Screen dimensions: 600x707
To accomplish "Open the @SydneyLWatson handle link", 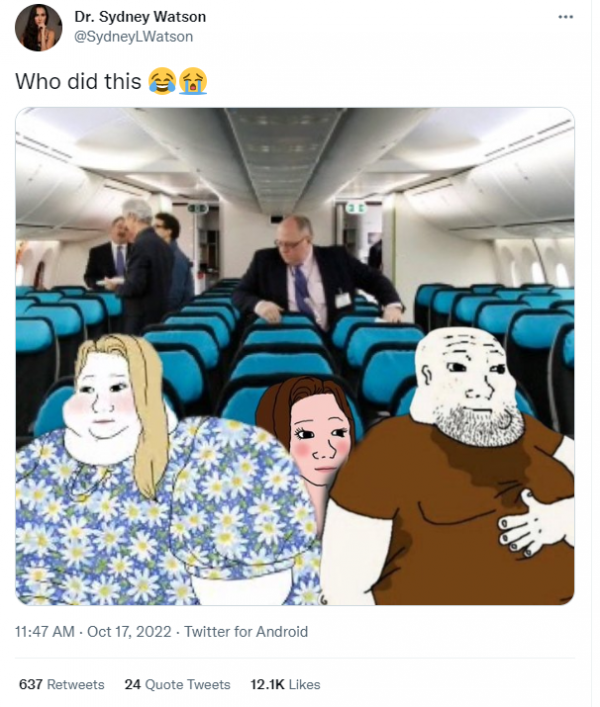I will pos(133,37).
